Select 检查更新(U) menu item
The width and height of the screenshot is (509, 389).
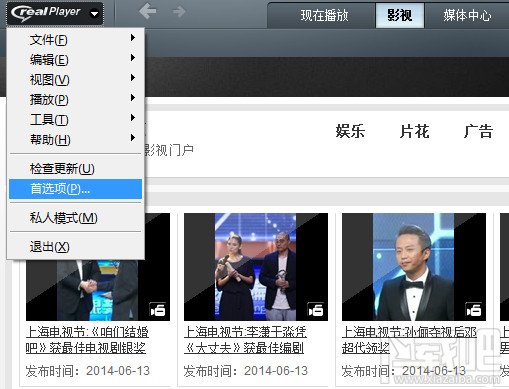click(x=76, y=169)
